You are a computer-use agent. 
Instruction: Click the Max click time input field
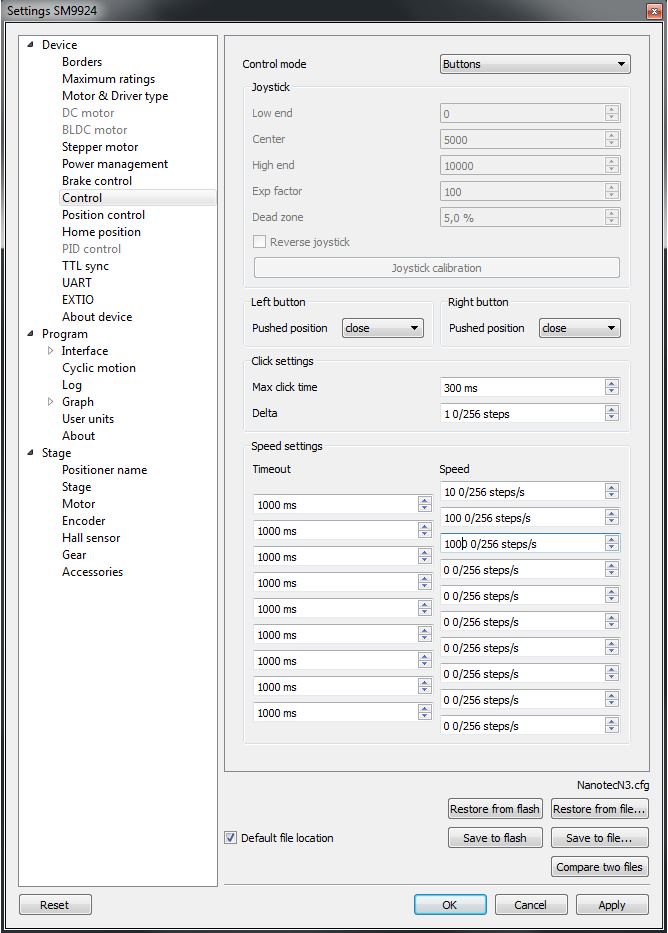click(x=520, y=387)
